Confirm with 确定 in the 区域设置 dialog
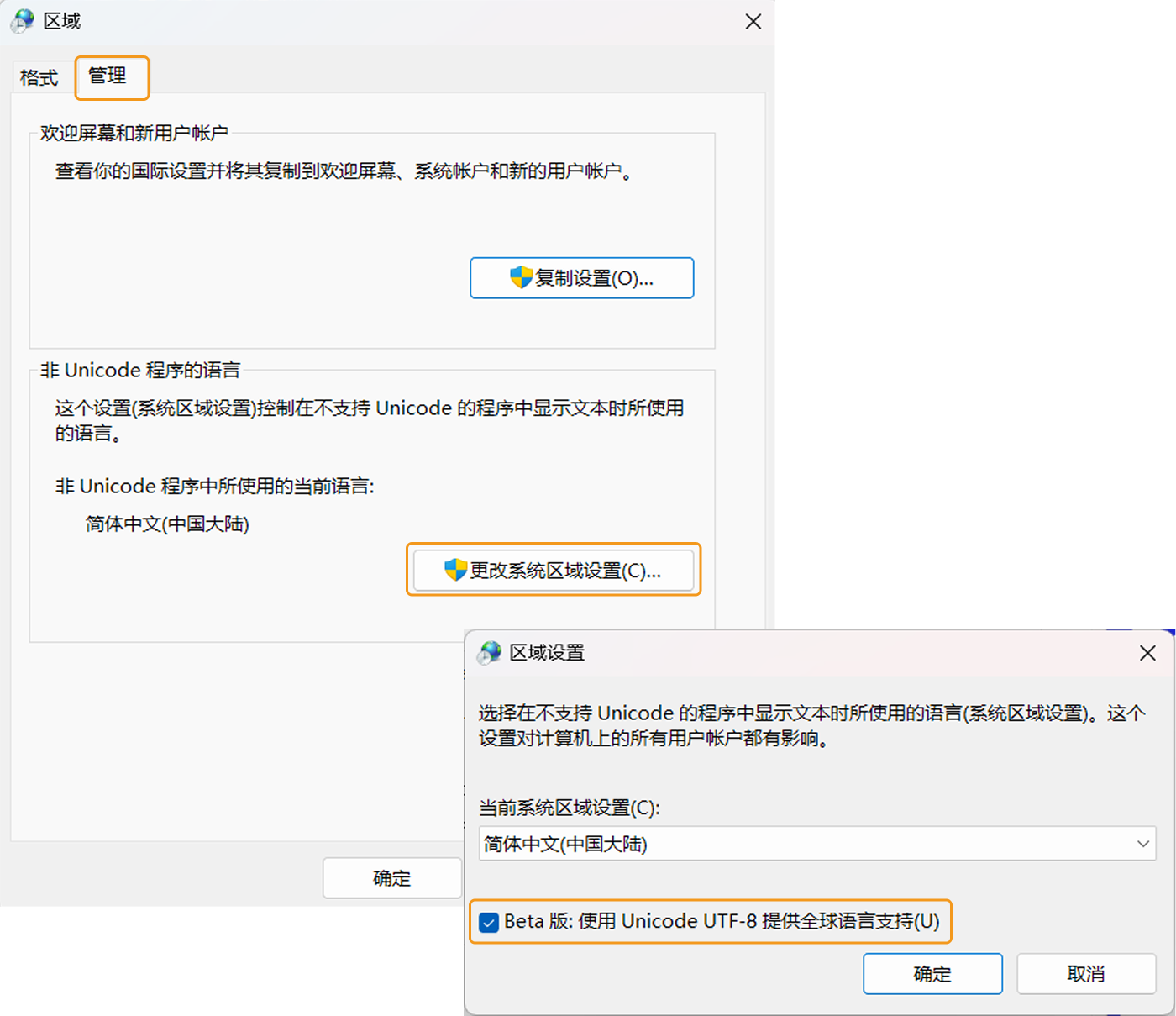The height and width of the screenshot is (1016, 1176). 932,973
